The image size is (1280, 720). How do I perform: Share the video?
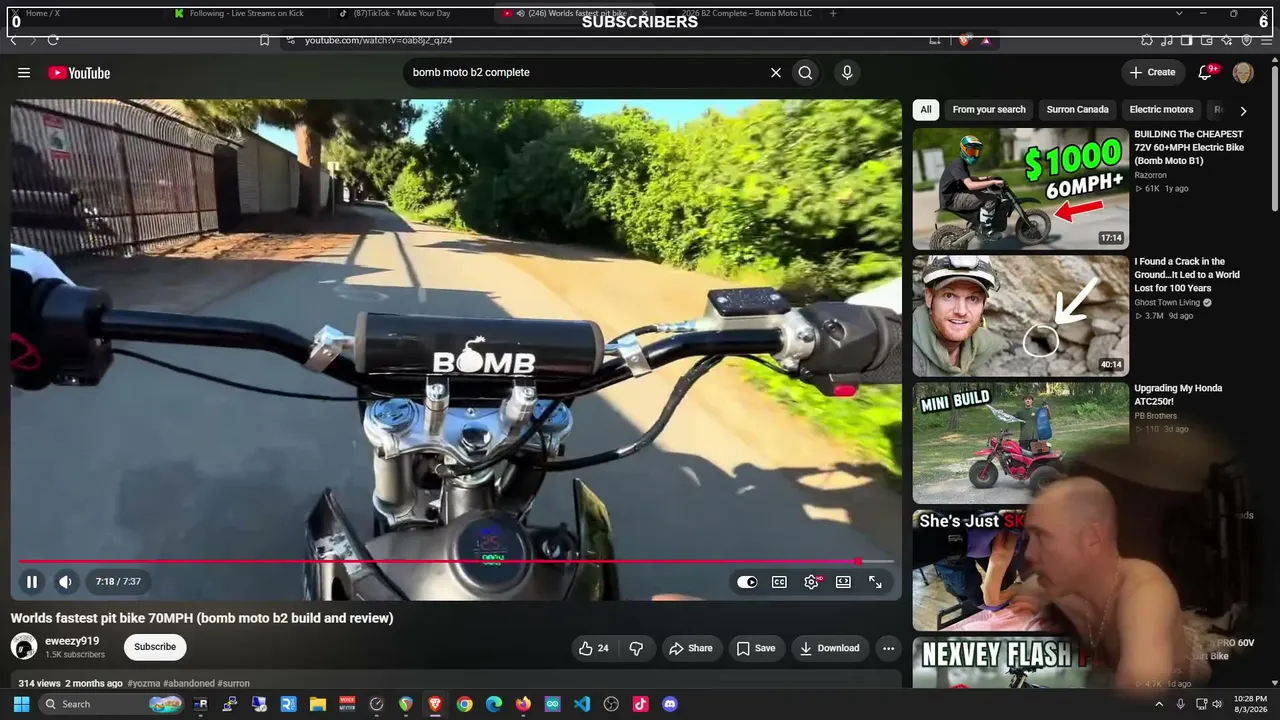pos(691,648)
